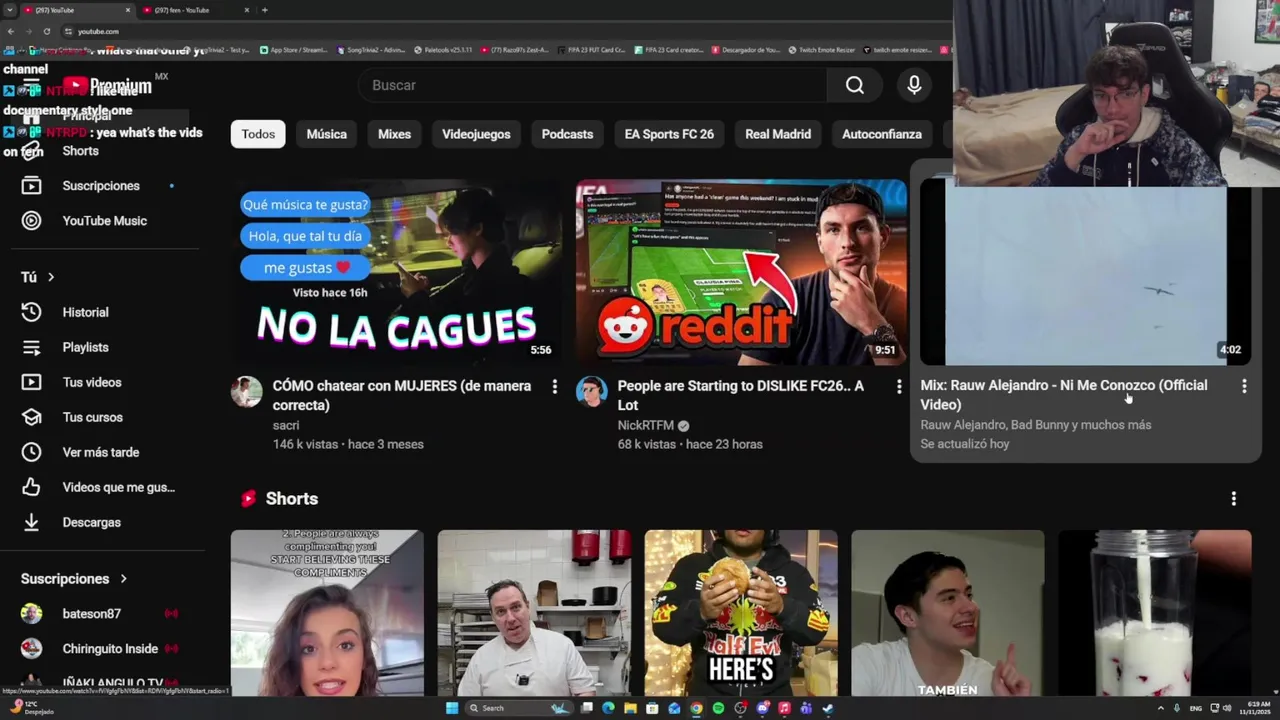
Task: Open the title People are Starting to DISLIKE FC26
Action: tap(741, 395)
